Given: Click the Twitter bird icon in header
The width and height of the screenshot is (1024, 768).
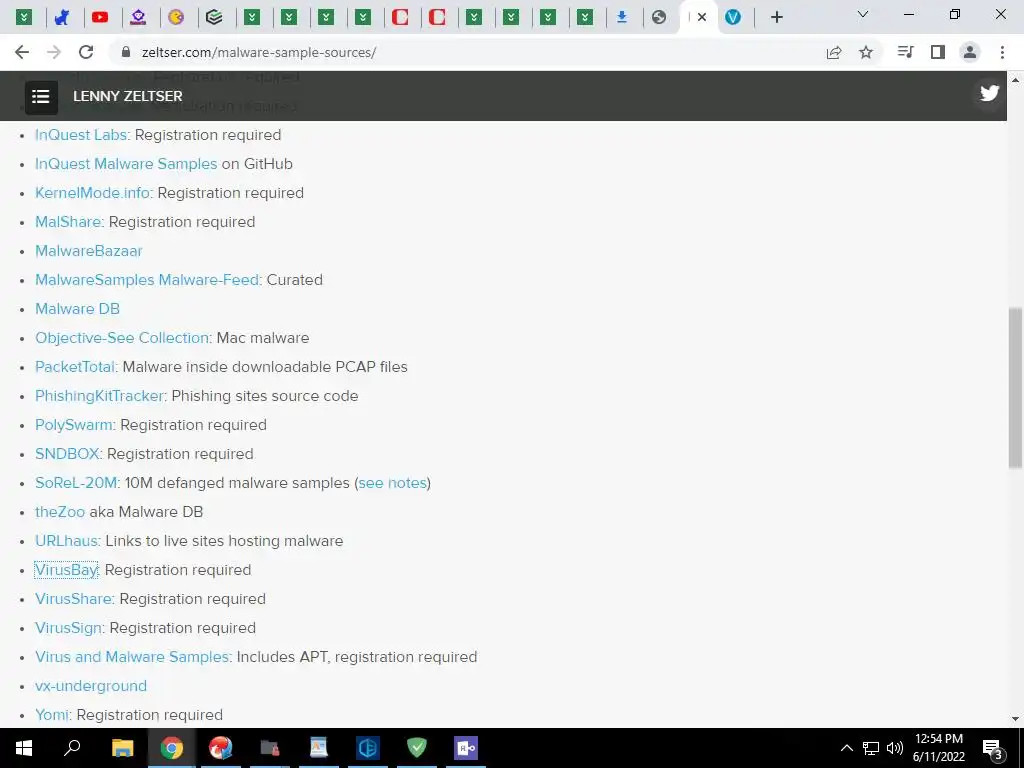Looking at the screenshot, I should (989, 93).
